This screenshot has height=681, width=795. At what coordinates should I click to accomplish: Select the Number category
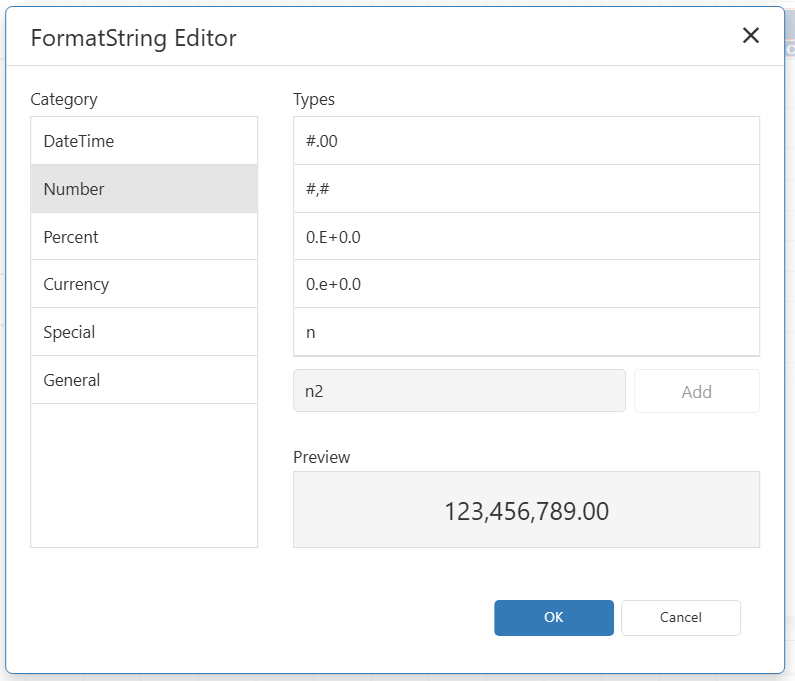[144, 189]
